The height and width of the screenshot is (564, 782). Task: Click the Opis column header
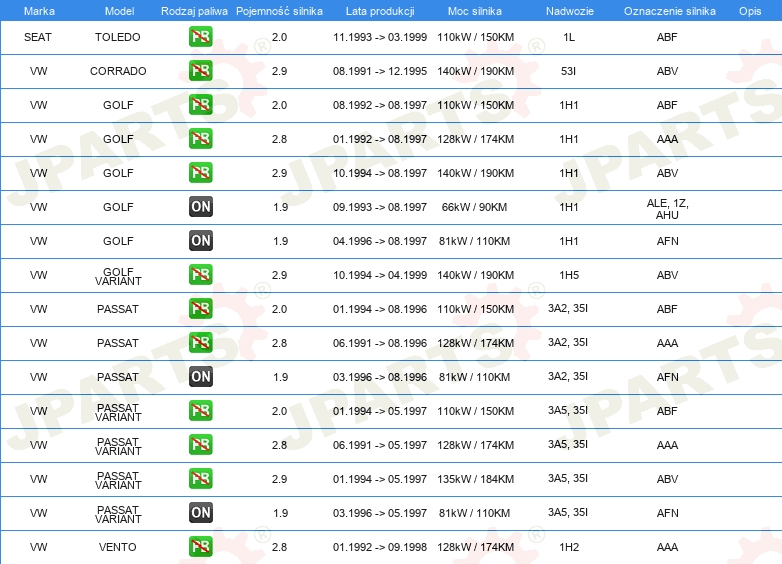point(750,11)
